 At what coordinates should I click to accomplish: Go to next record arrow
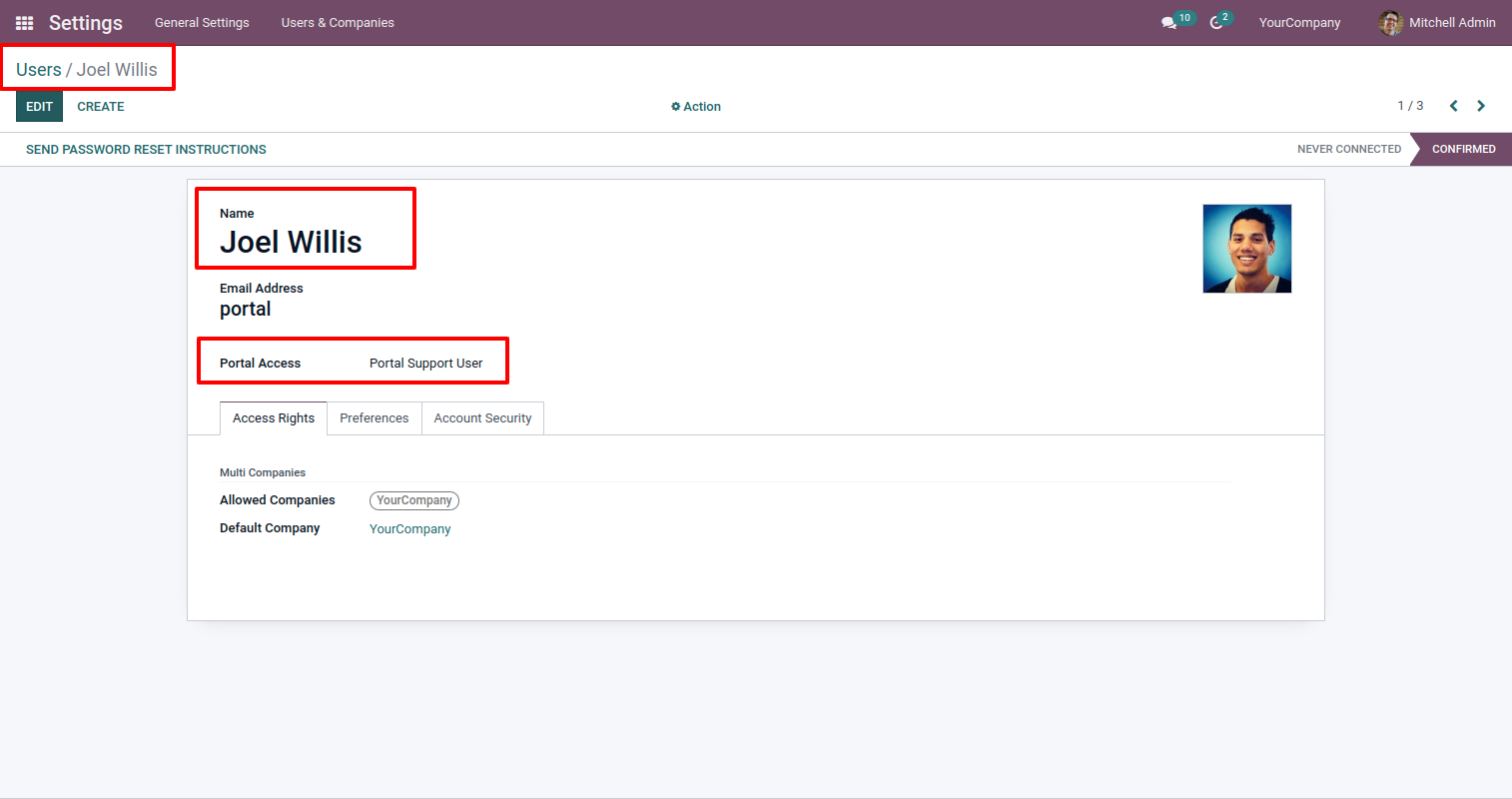tap(1481, 106)
